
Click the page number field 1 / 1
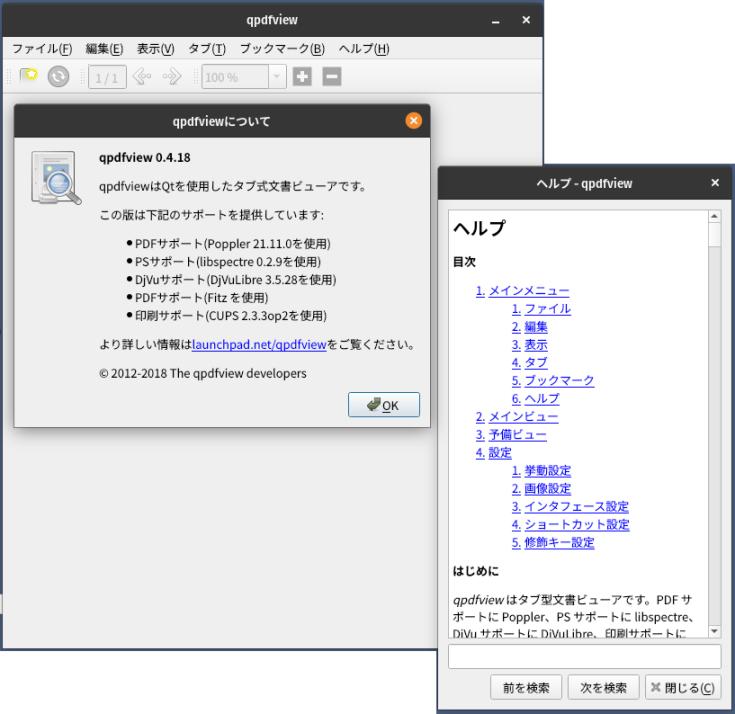pyautogui.click(x=107, y=77)
